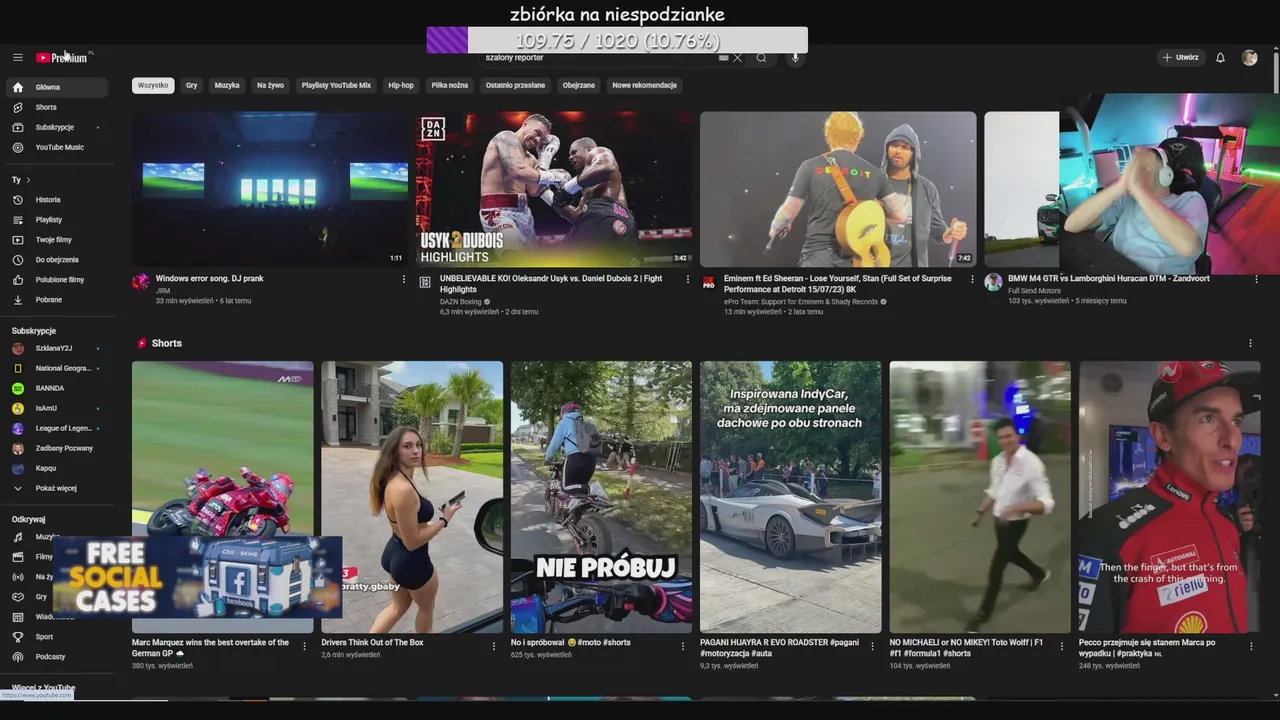Open options for Windows error song video
This screenshot has width=1280, height=720.
coord(404,279)
